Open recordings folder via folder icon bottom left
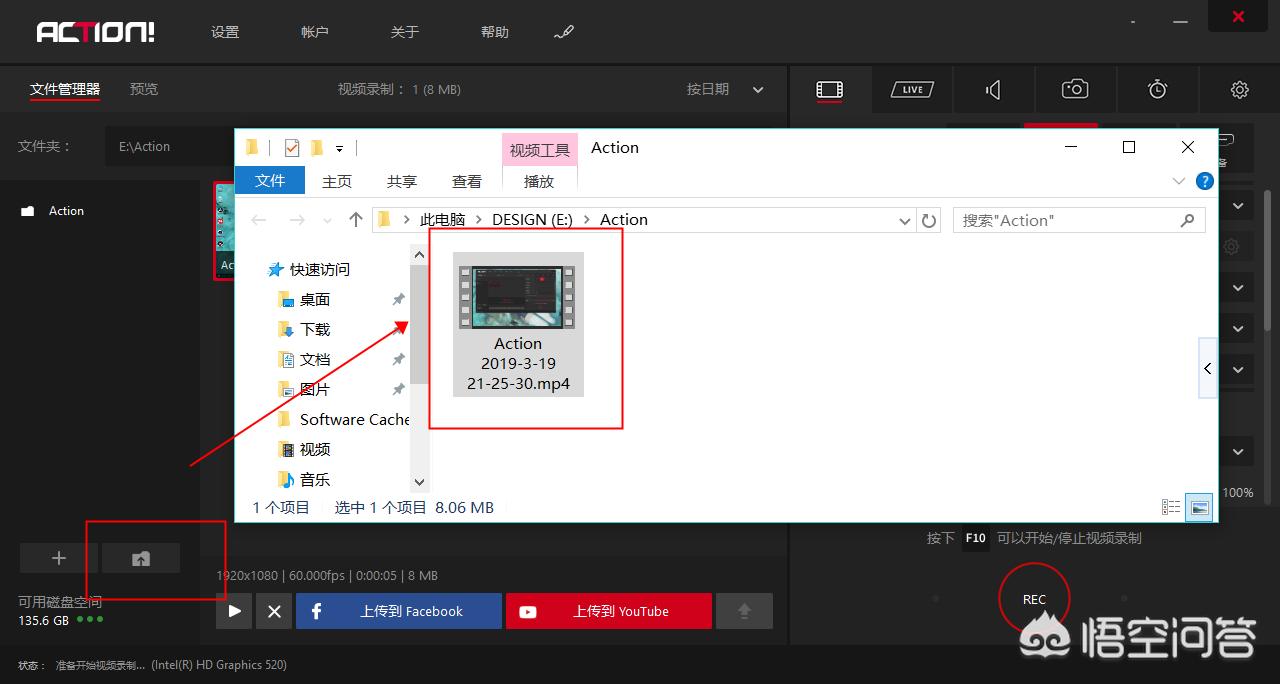The height and width of the screenshot is (684, 1280). pos(140,558)
